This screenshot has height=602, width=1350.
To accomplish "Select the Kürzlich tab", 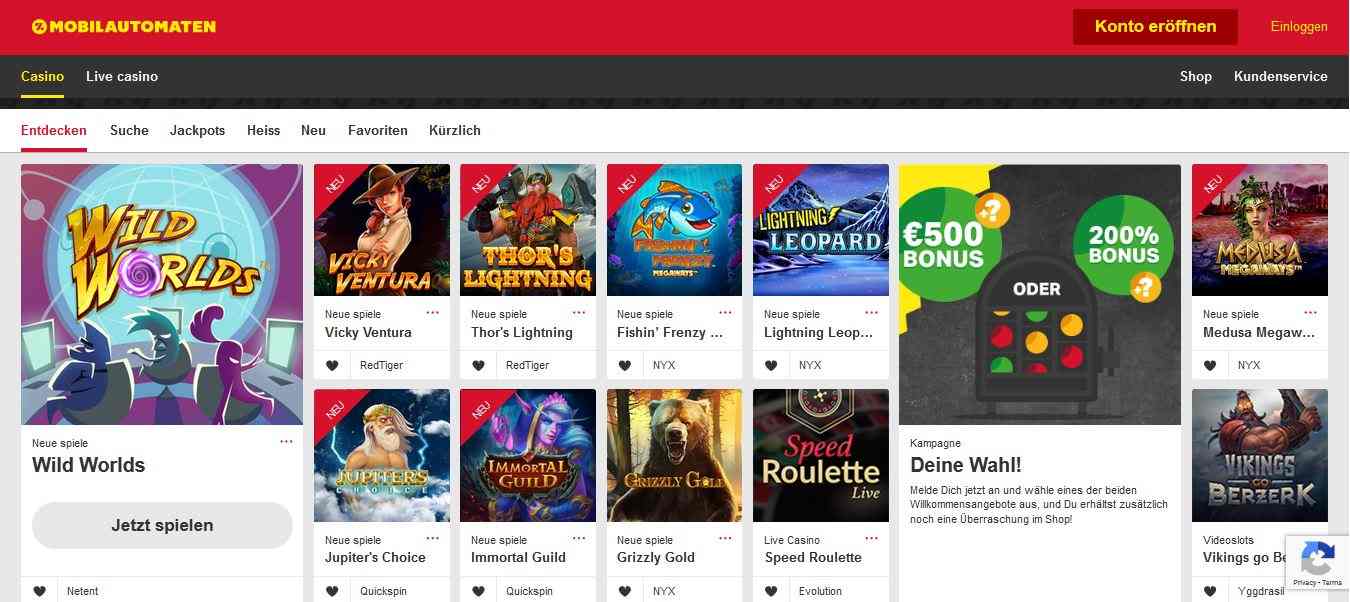I will point(455,130).
